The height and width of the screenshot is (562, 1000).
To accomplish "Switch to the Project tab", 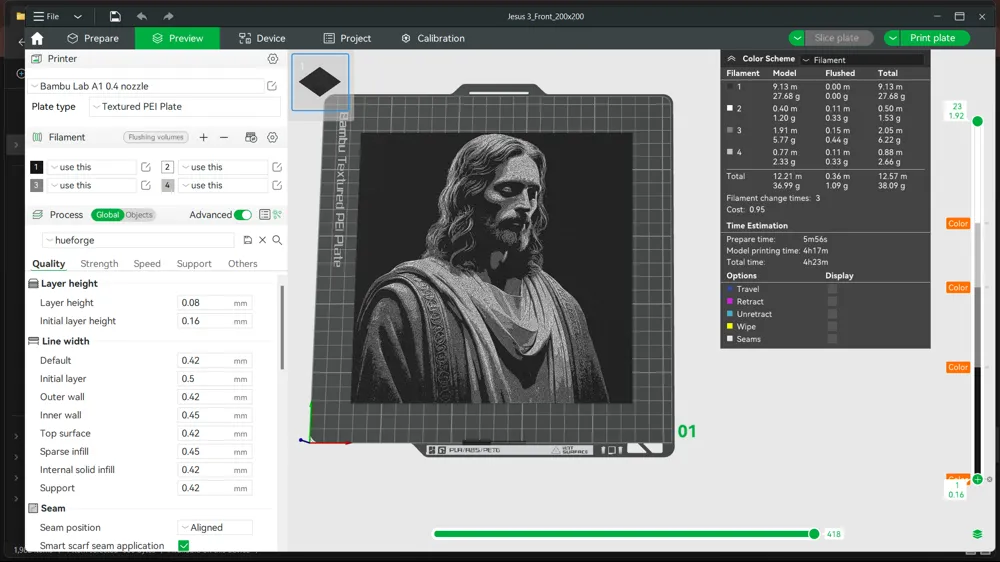I will tap(347, 38).
